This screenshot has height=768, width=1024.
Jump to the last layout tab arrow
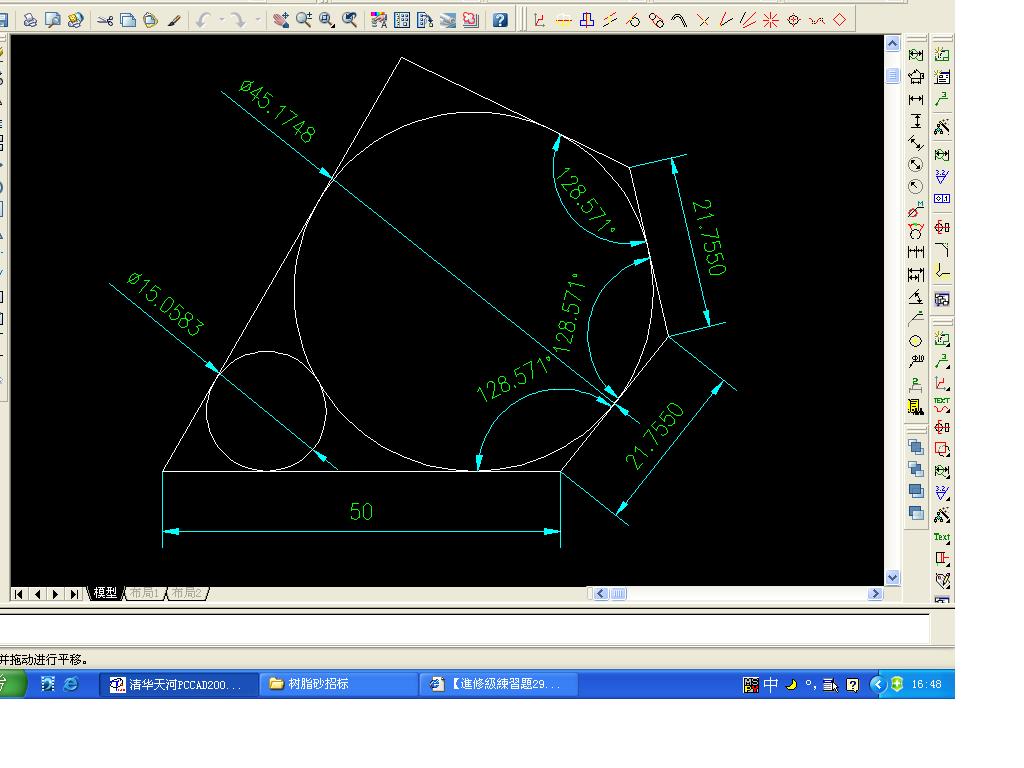(x=74, y=594)
